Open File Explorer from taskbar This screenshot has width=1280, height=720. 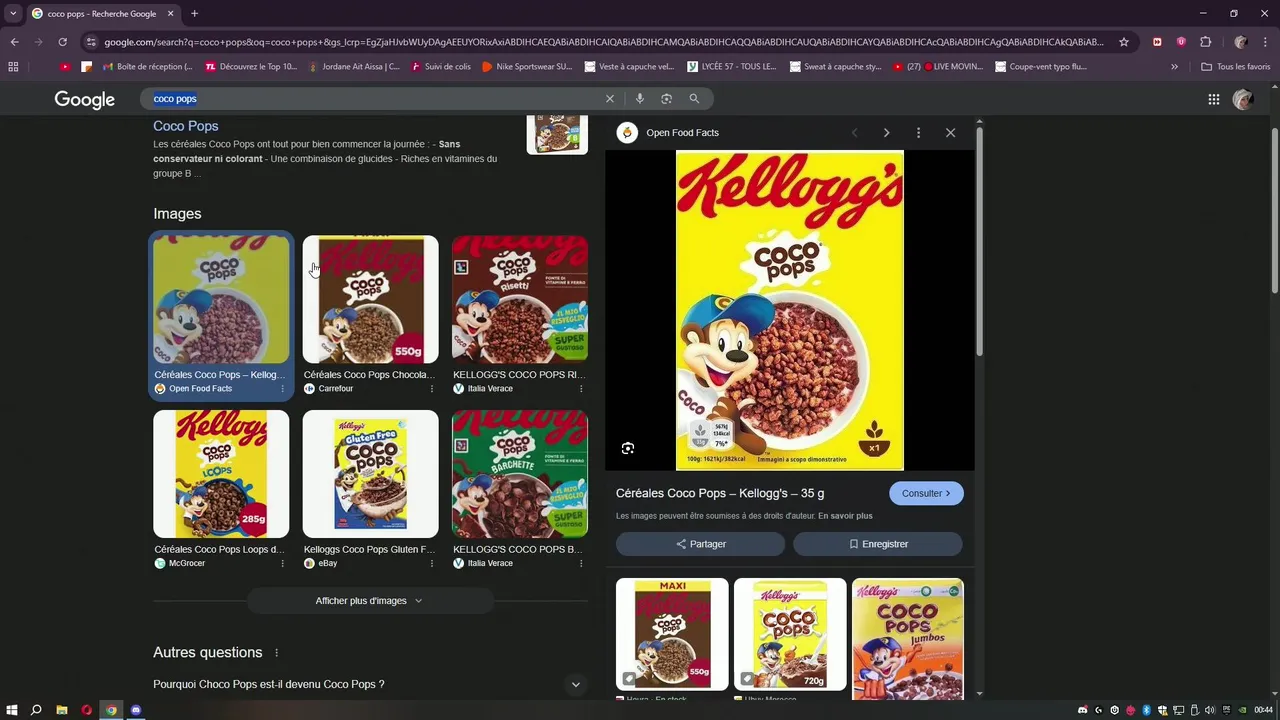[61, 710]
